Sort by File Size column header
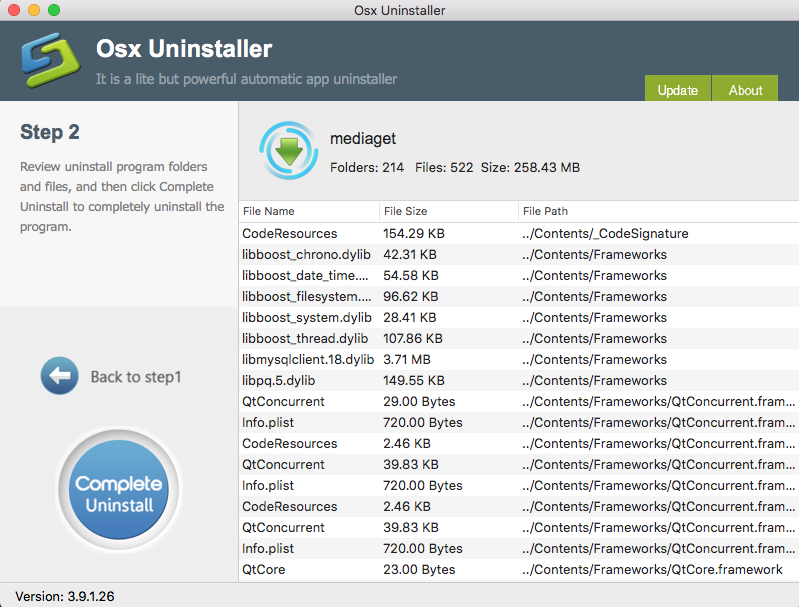Screen dimensions: 799x607 [x=448, y=211]
